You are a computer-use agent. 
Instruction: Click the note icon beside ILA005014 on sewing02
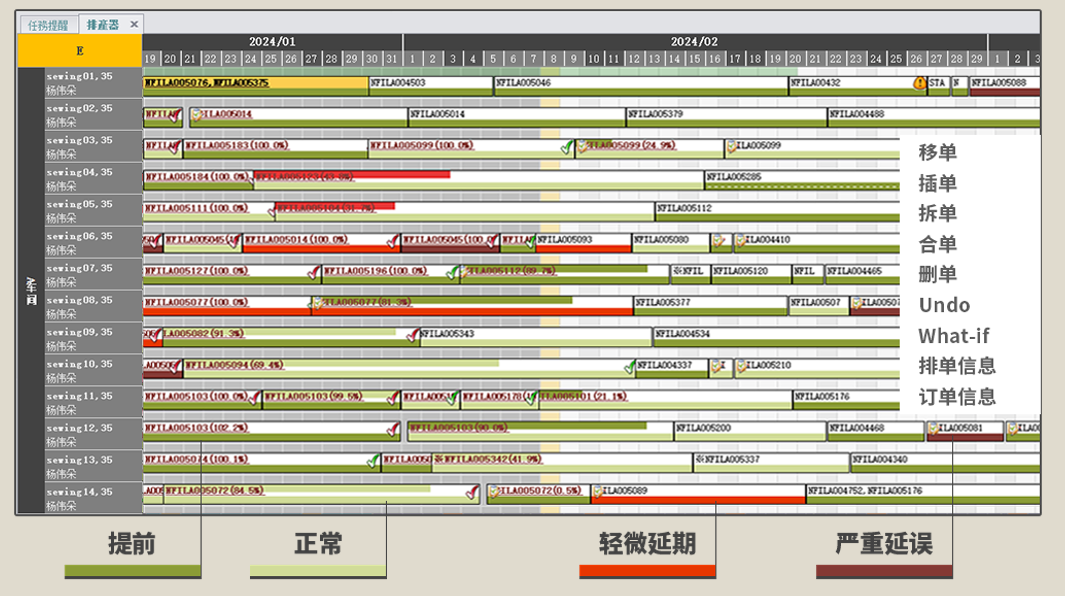(196, 115)
